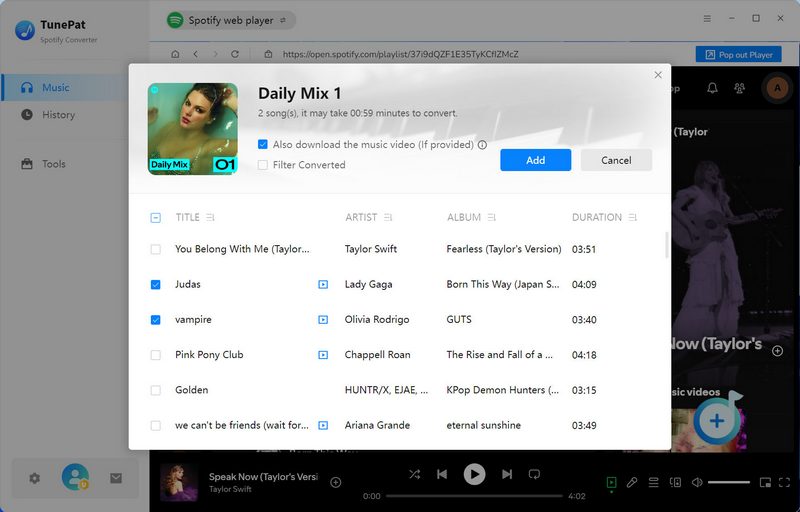The image size is (800, 512).
Task: Reload the Spotify web player page
Action: (235, 54)
